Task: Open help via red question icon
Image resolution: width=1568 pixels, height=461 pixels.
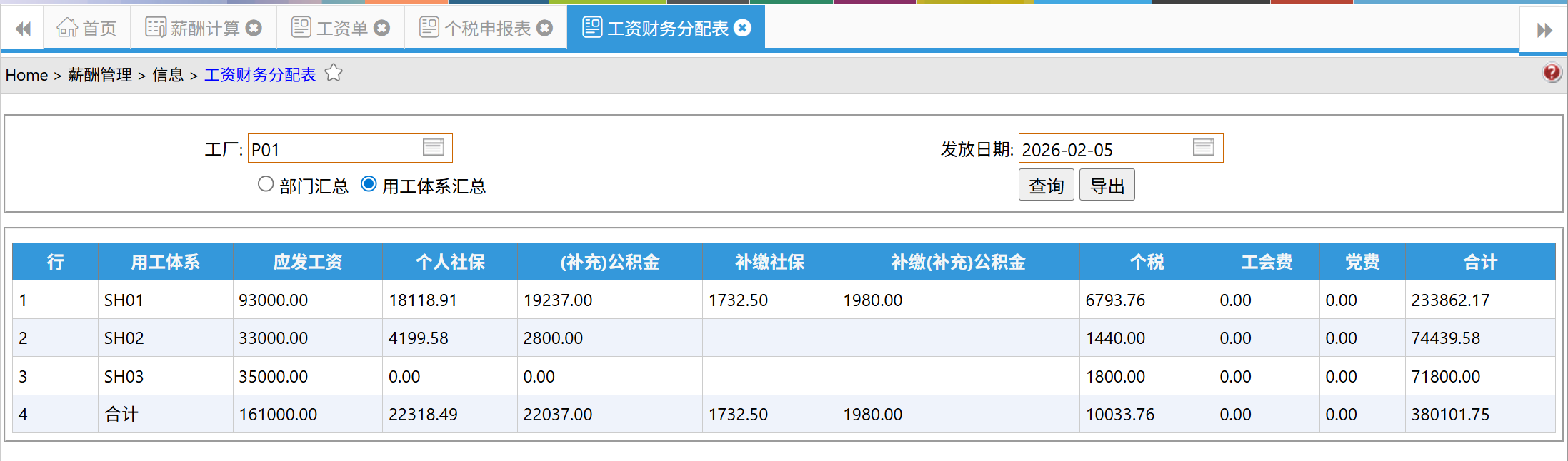Action: point(1552,73)
